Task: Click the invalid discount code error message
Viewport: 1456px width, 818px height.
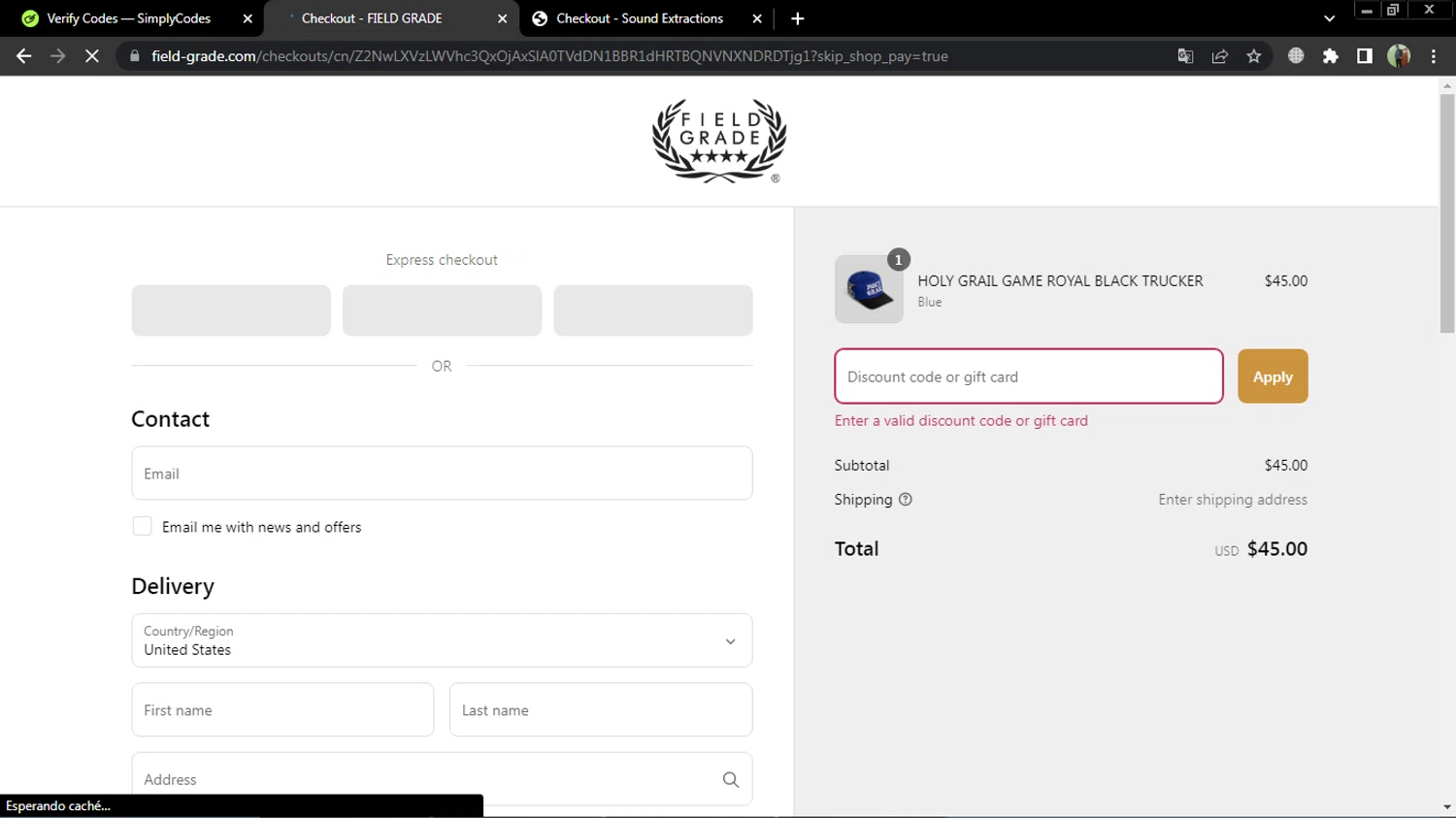Action: [x=961, y=420]
